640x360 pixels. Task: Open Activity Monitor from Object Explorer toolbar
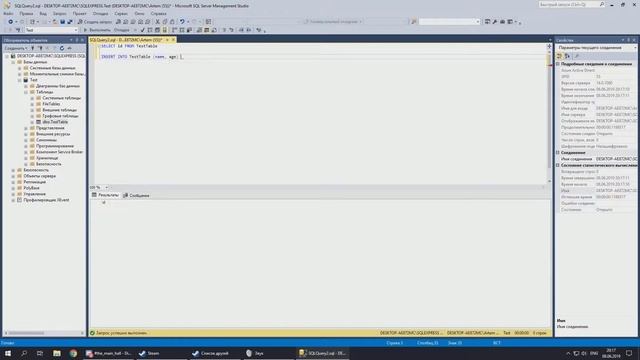[x=69, y=48]
